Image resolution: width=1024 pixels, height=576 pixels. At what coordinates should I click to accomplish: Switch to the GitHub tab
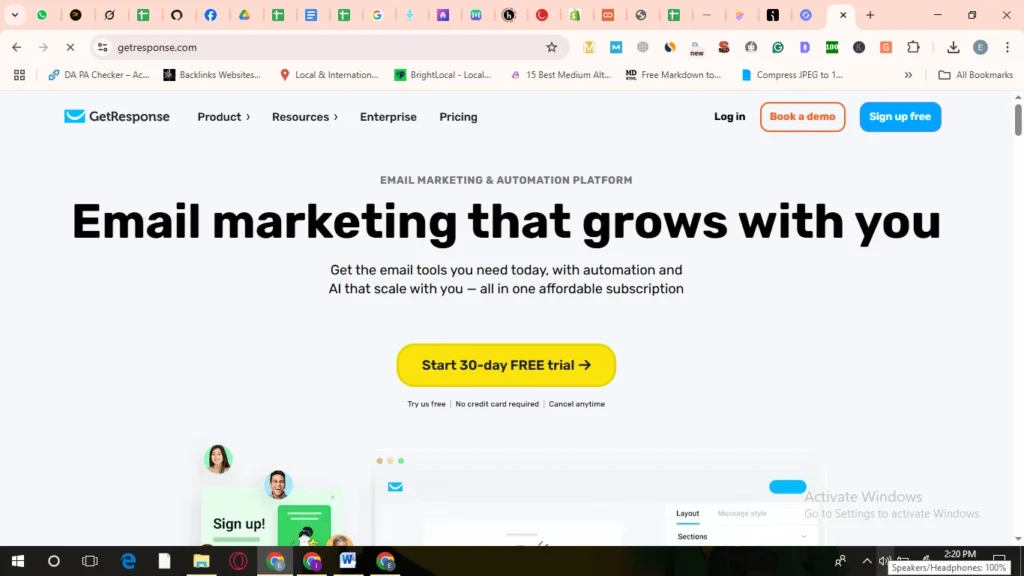(x=176, y=15)
